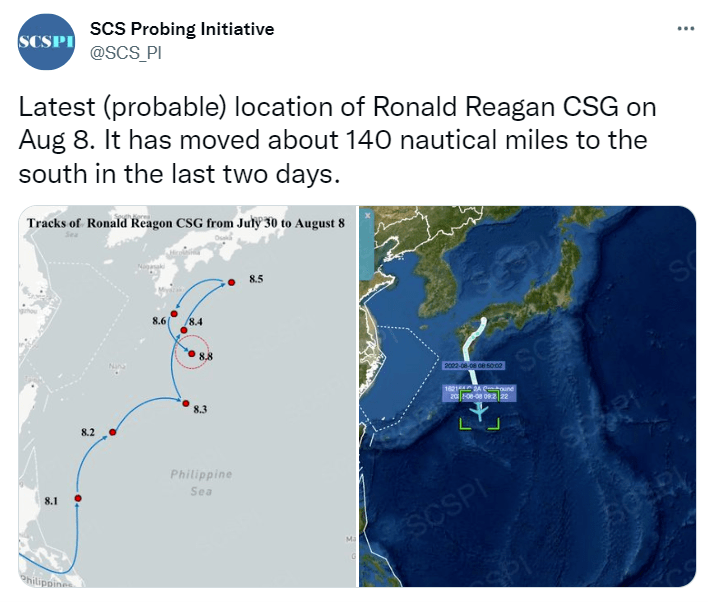Click the lower aircraft callsign info label
708x602 pixels.
coord(479,392)
